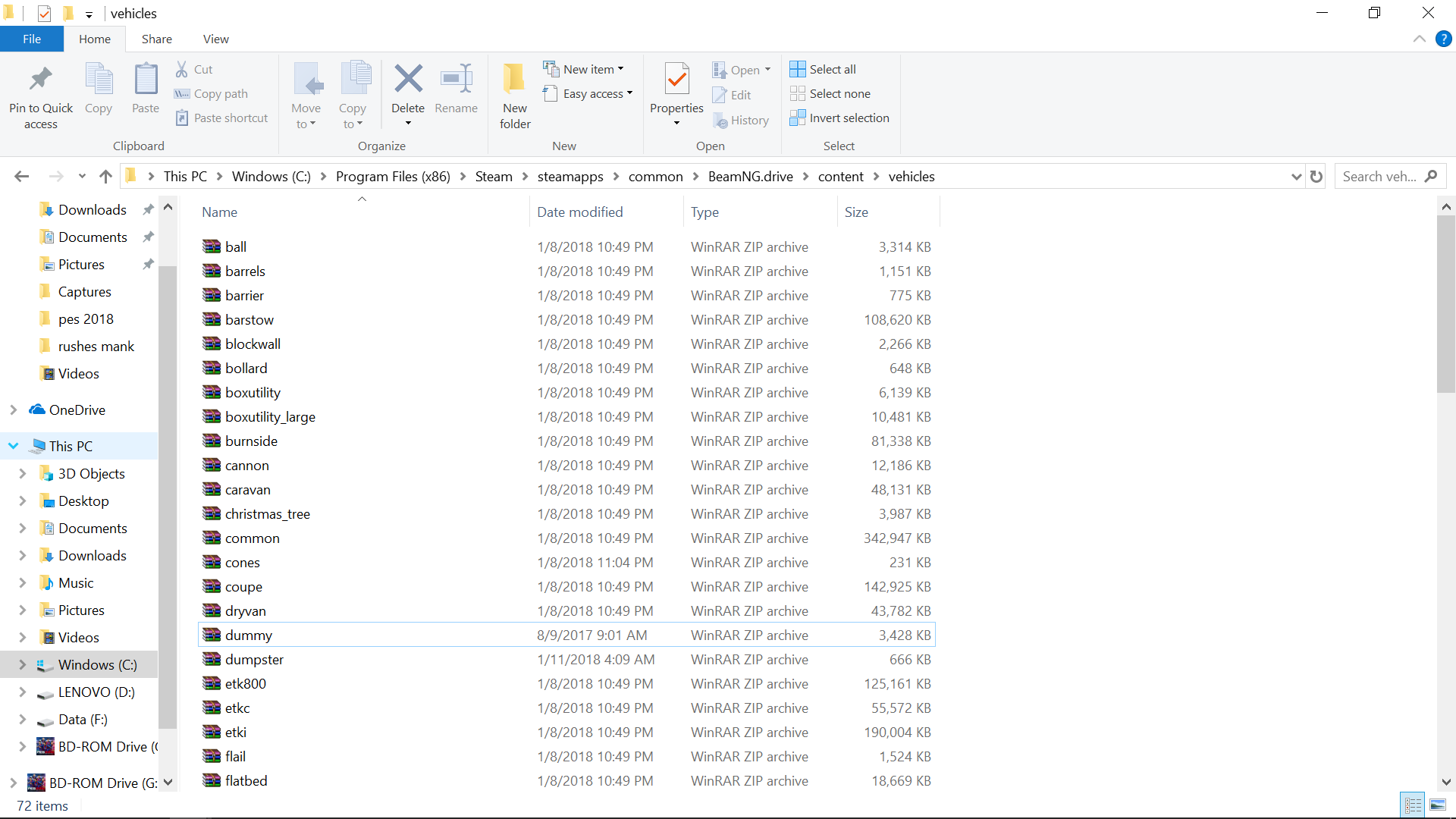This screenshot has width=1456, height=819.
Task: Select Data (F:) drive
Action: pyautogui.click(x=83, y=719)
